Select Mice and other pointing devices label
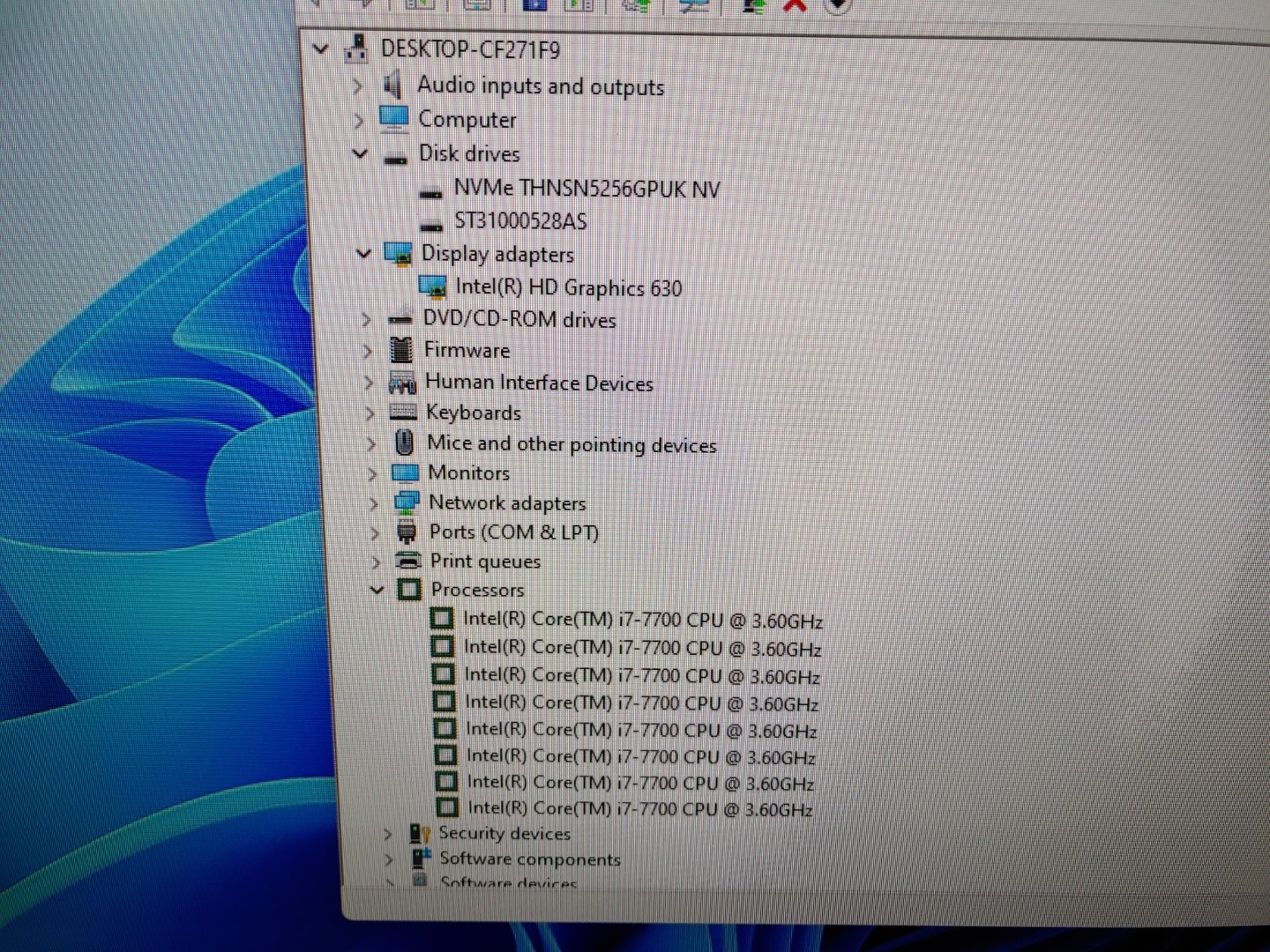 [x=571, y=444]
